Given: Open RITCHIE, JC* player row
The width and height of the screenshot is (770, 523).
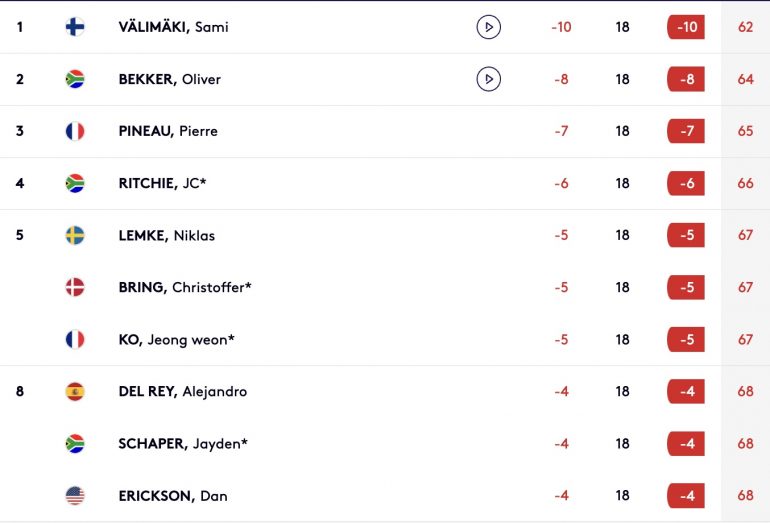Looking at the screenshot, I should pos(385,183).
